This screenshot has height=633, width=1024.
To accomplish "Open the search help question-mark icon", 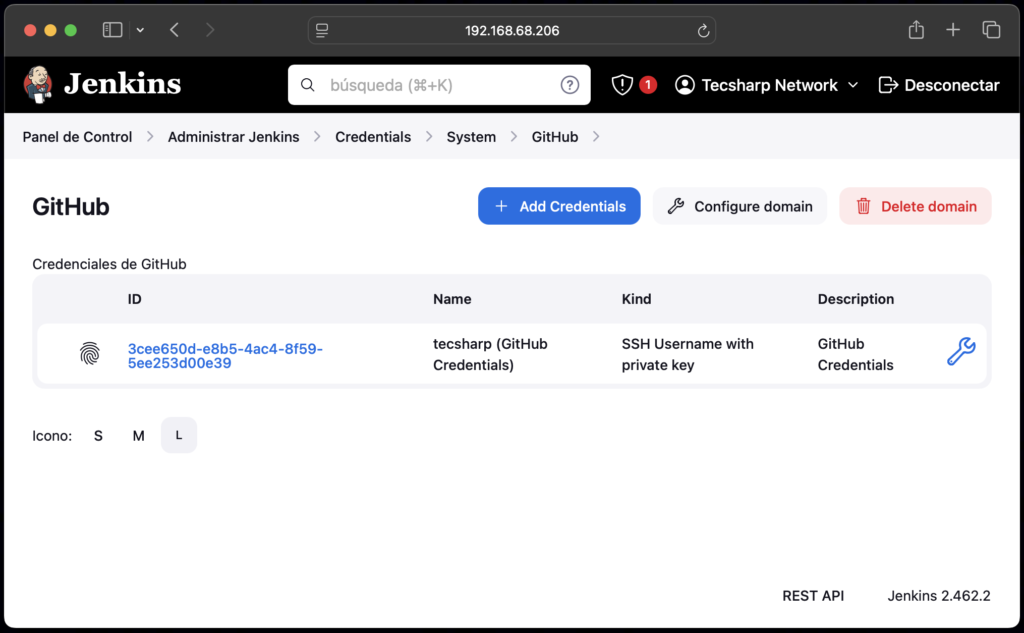I will point(569,85).
